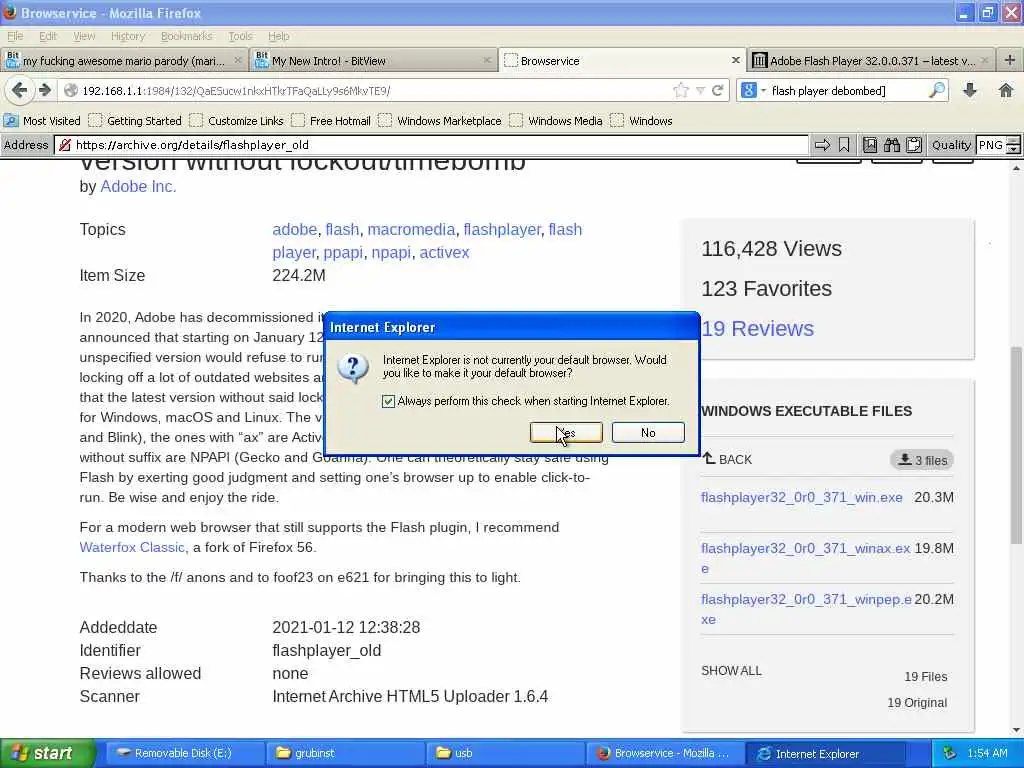Reload the page with refresh icon

click(718, 90)
